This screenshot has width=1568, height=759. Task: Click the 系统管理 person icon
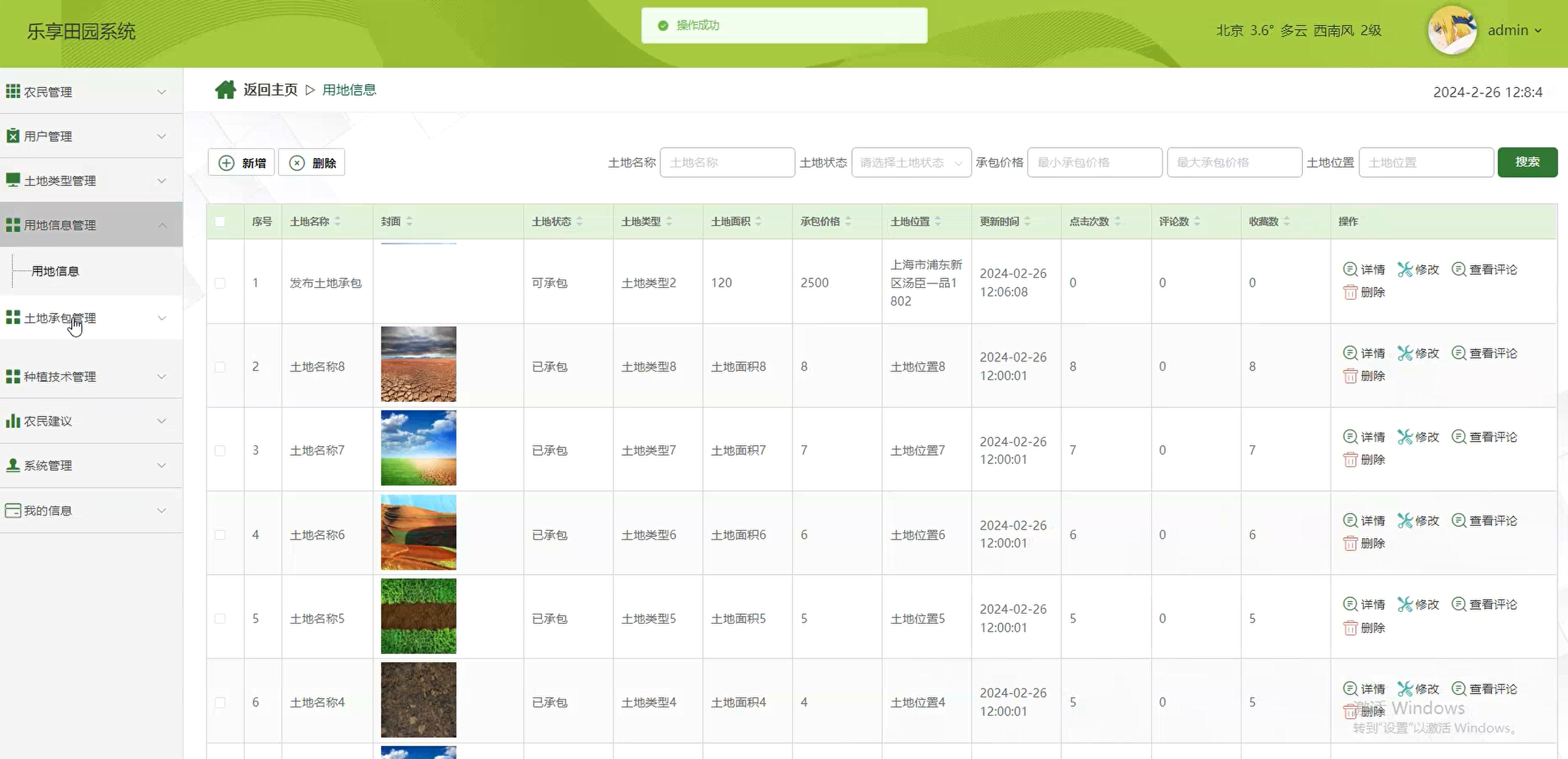pos(13,465)
